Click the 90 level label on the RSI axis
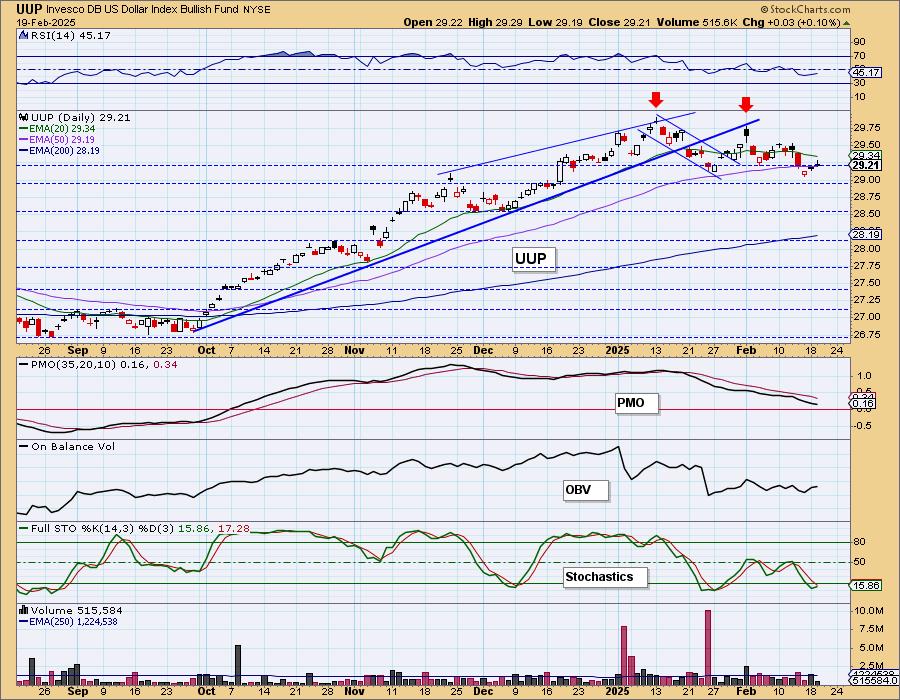Viewport: 900px width, 700px height. click(x=859, y=42)
